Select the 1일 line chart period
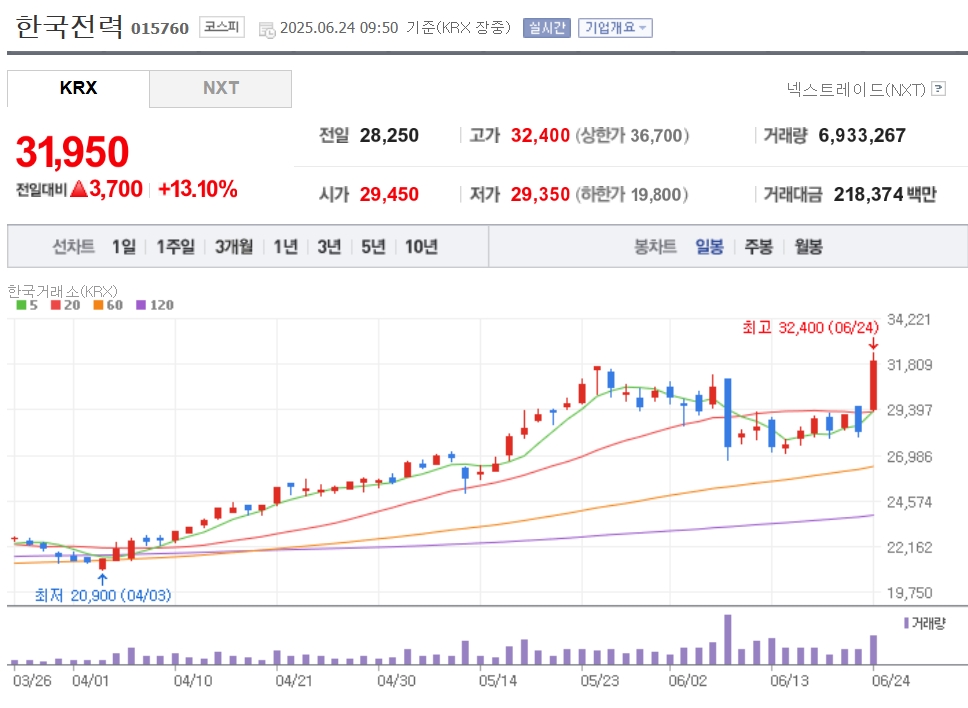The width and height of the screenshot is (968, 708). [x=123, y=247]
